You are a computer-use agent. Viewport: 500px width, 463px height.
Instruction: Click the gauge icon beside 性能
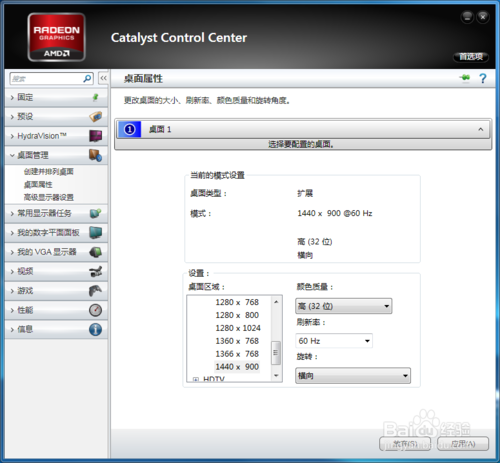coord(95,310)
